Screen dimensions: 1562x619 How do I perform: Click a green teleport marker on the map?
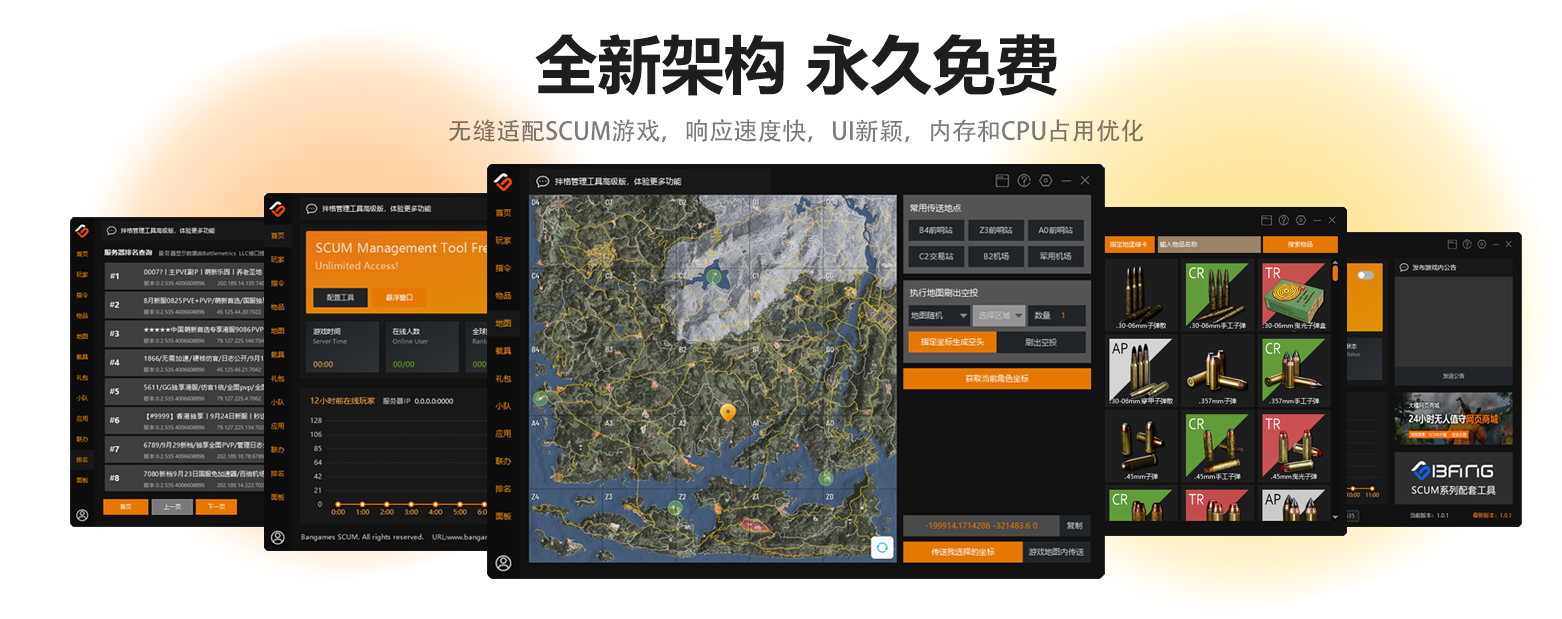pos(714,275)
